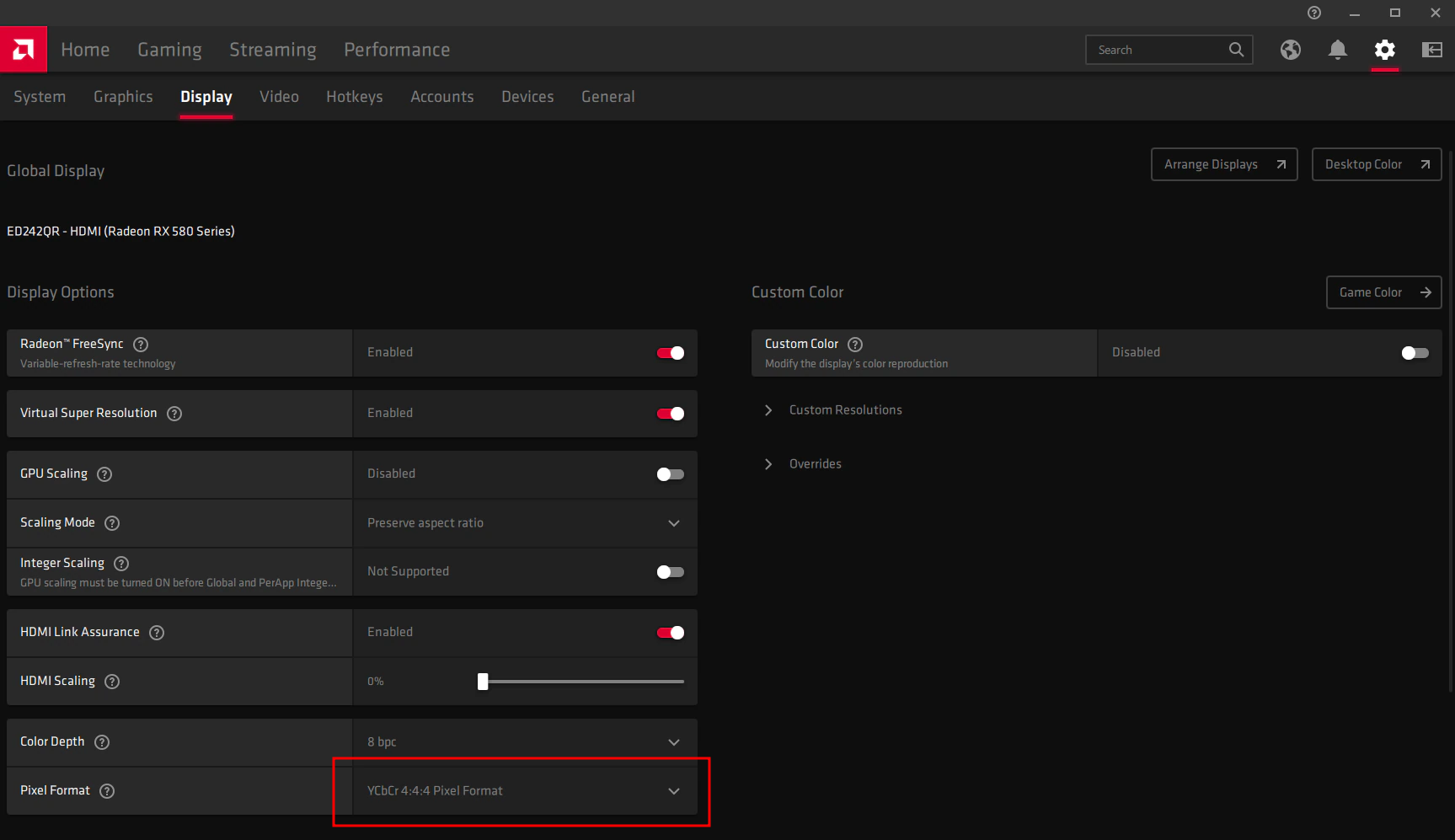Viewport: 1455px width, 840px height.
Task: Open notifications bell icon
Action: (1338, 50)
